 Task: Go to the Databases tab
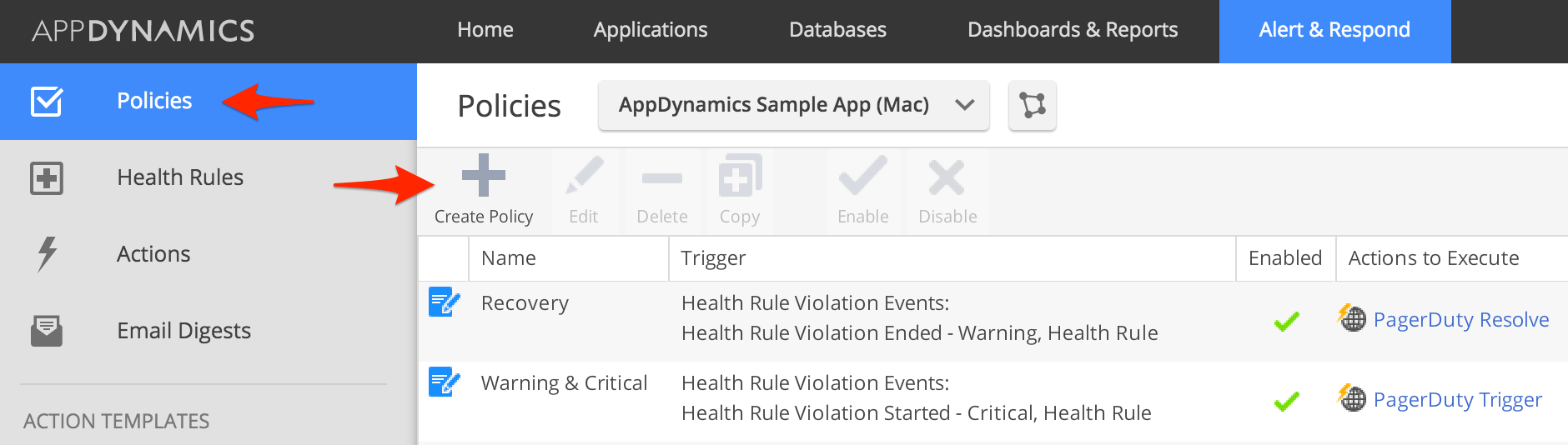[837, 31]
